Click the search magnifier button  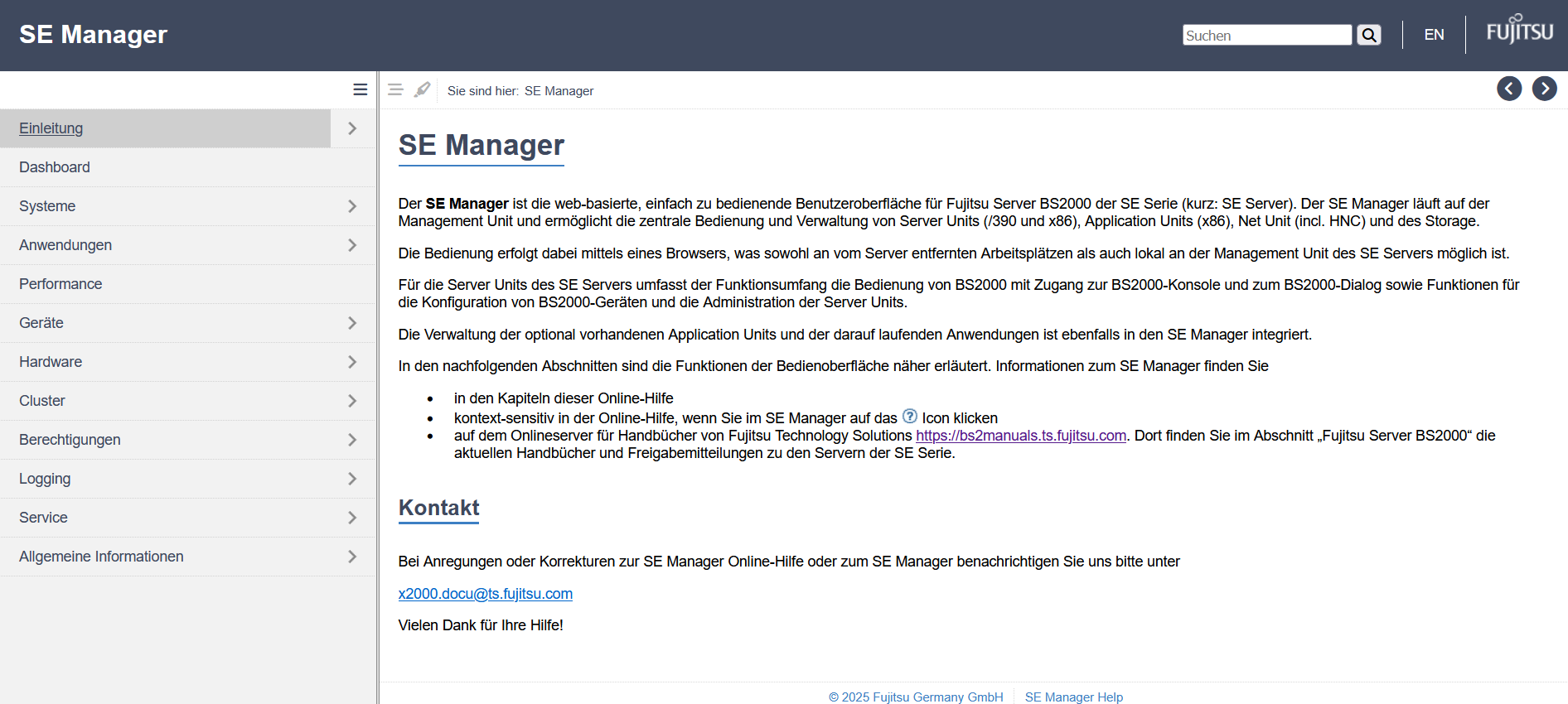click(1368, 35)
